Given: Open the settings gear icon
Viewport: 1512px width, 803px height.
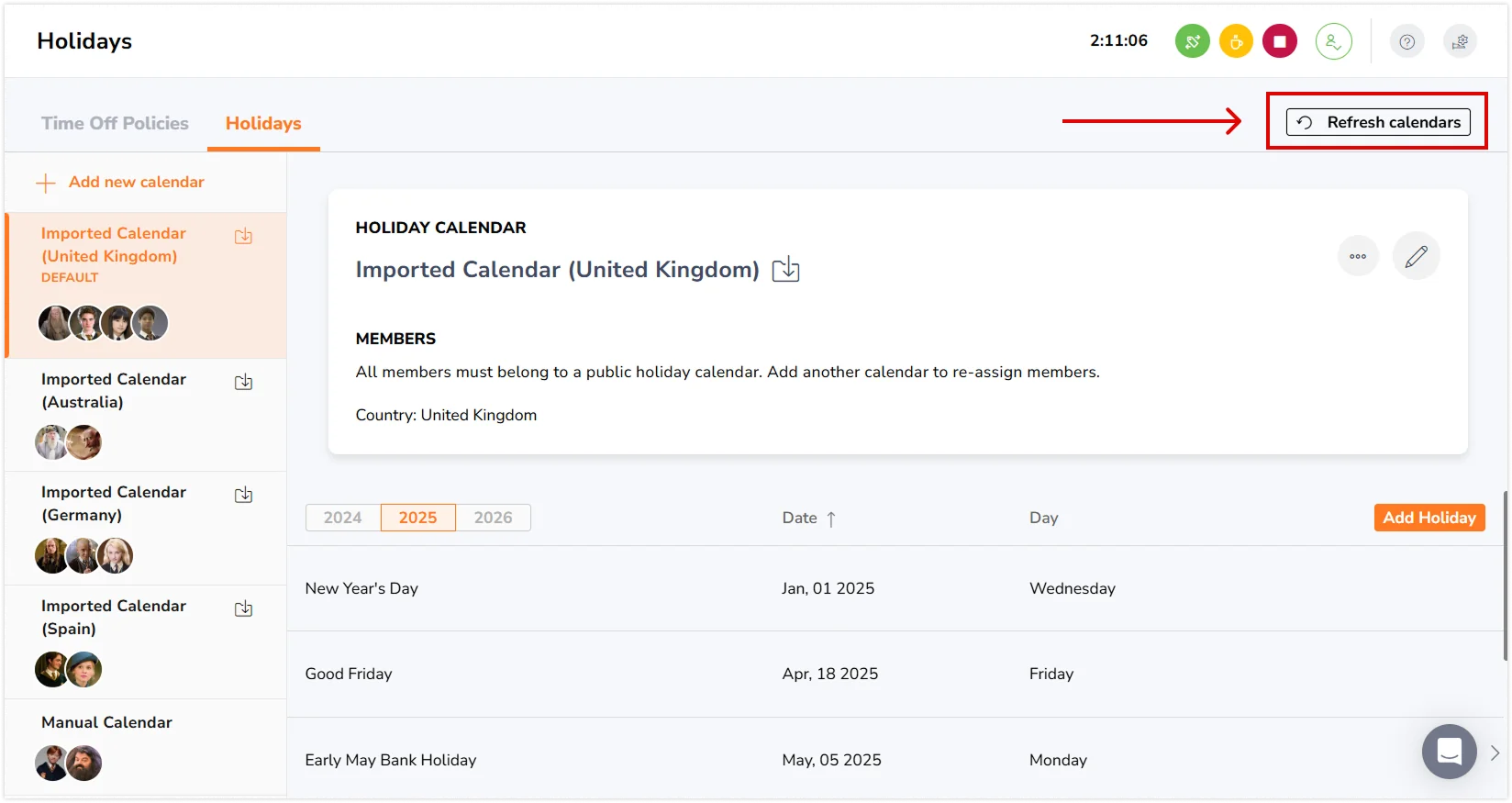Looking at the screenshot, I should (x=1460, y=41).
